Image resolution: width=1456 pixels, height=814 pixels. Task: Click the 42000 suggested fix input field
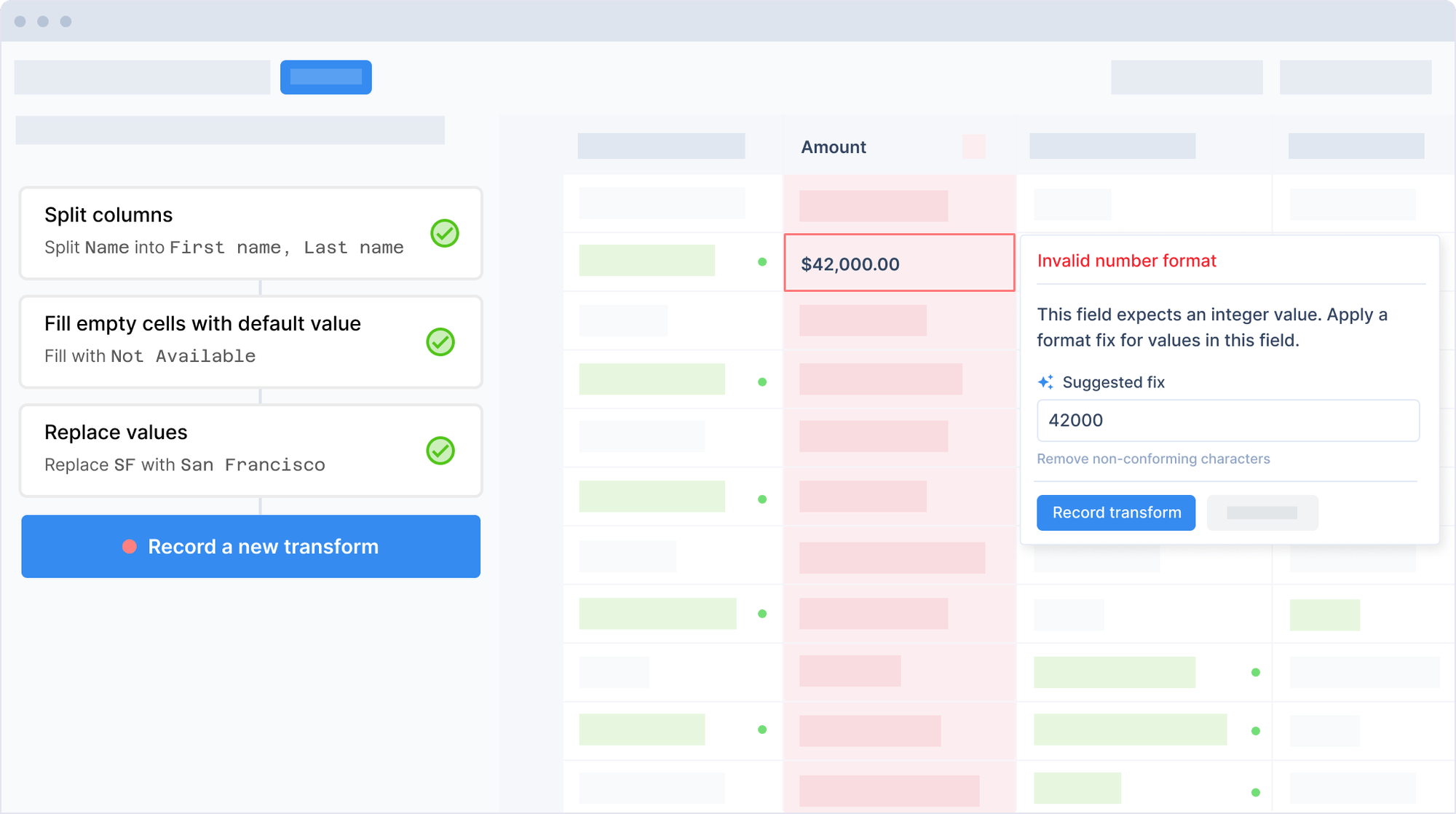click(x=1227, y=420)
